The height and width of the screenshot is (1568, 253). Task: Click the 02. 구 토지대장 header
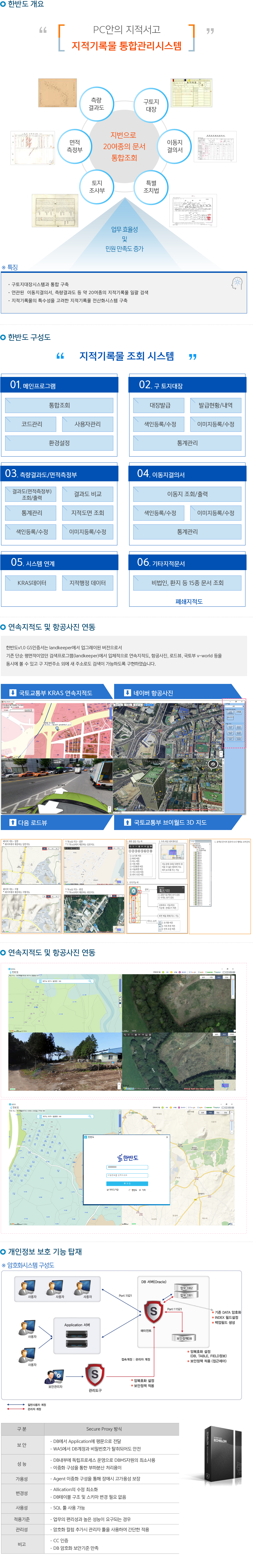187,385
